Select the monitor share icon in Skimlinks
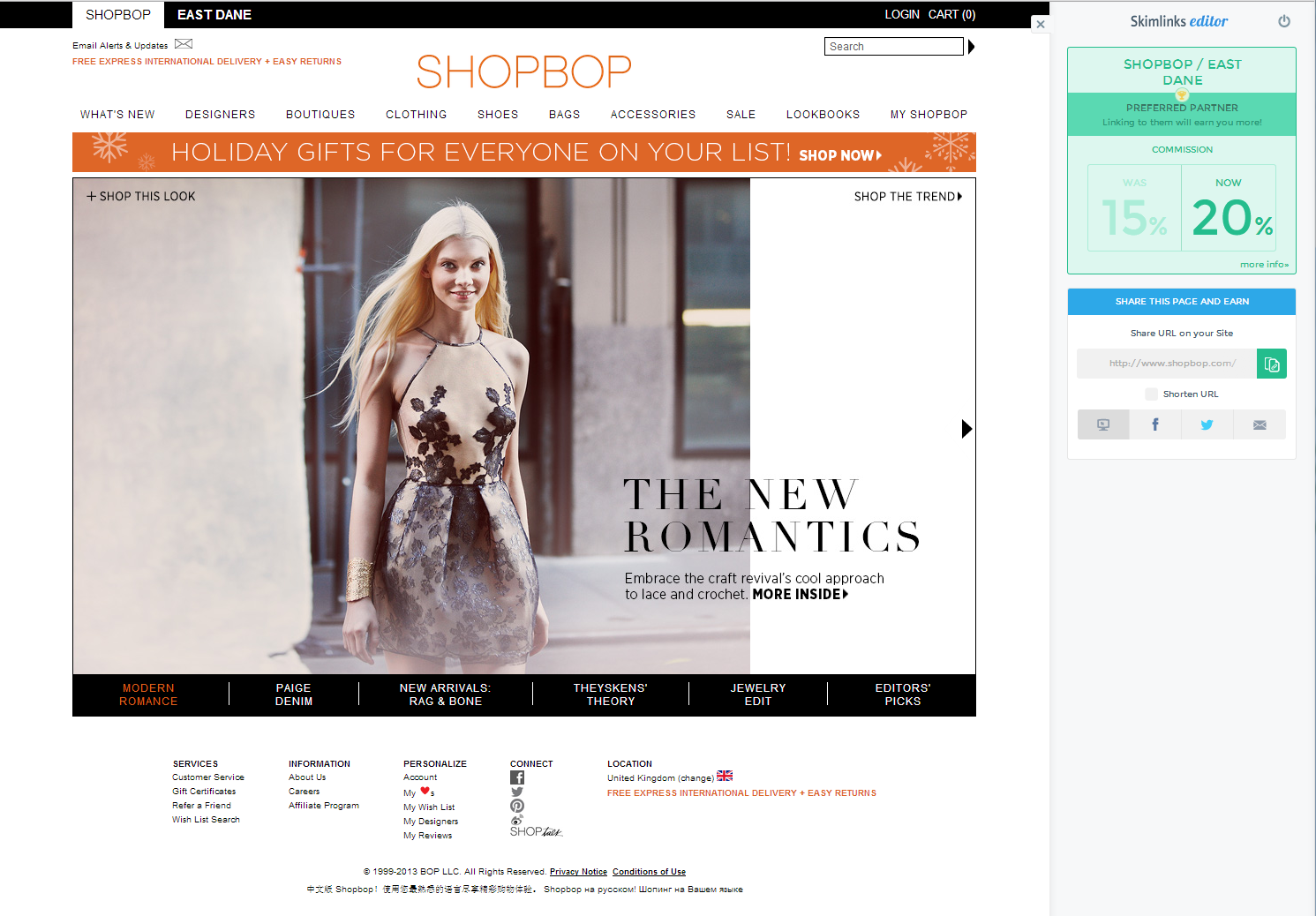 coord(1103,424)
